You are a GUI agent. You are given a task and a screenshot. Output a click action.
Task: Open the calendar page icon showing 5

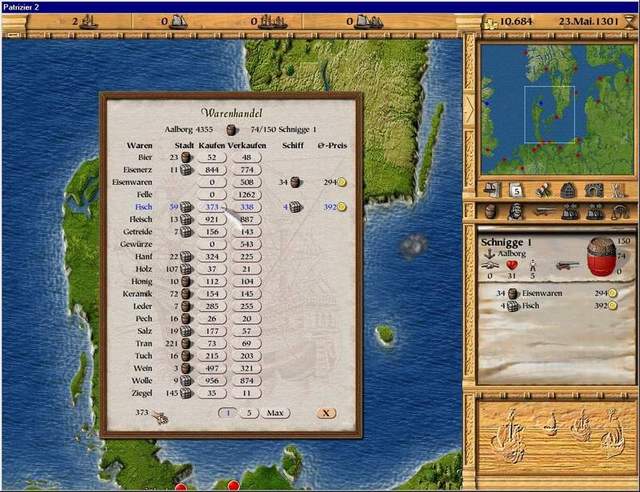(516, 190)
